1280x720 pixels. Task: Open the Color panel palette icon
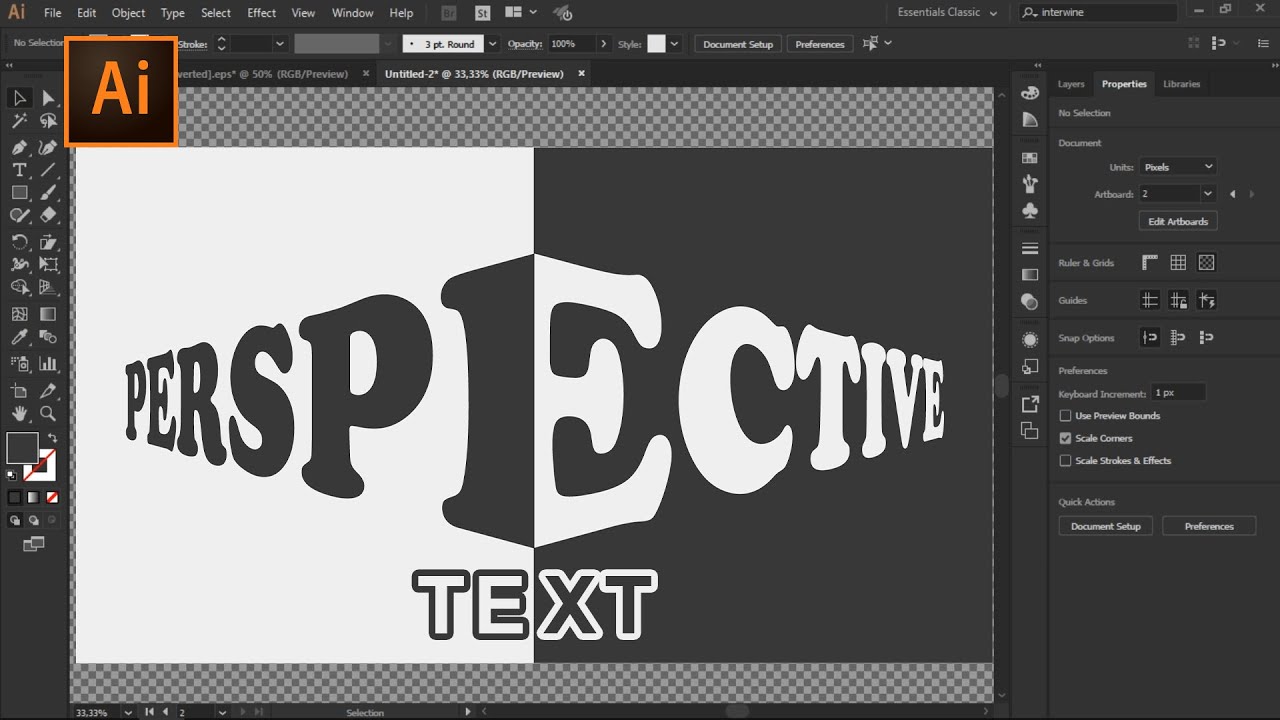click(1030, 93)
